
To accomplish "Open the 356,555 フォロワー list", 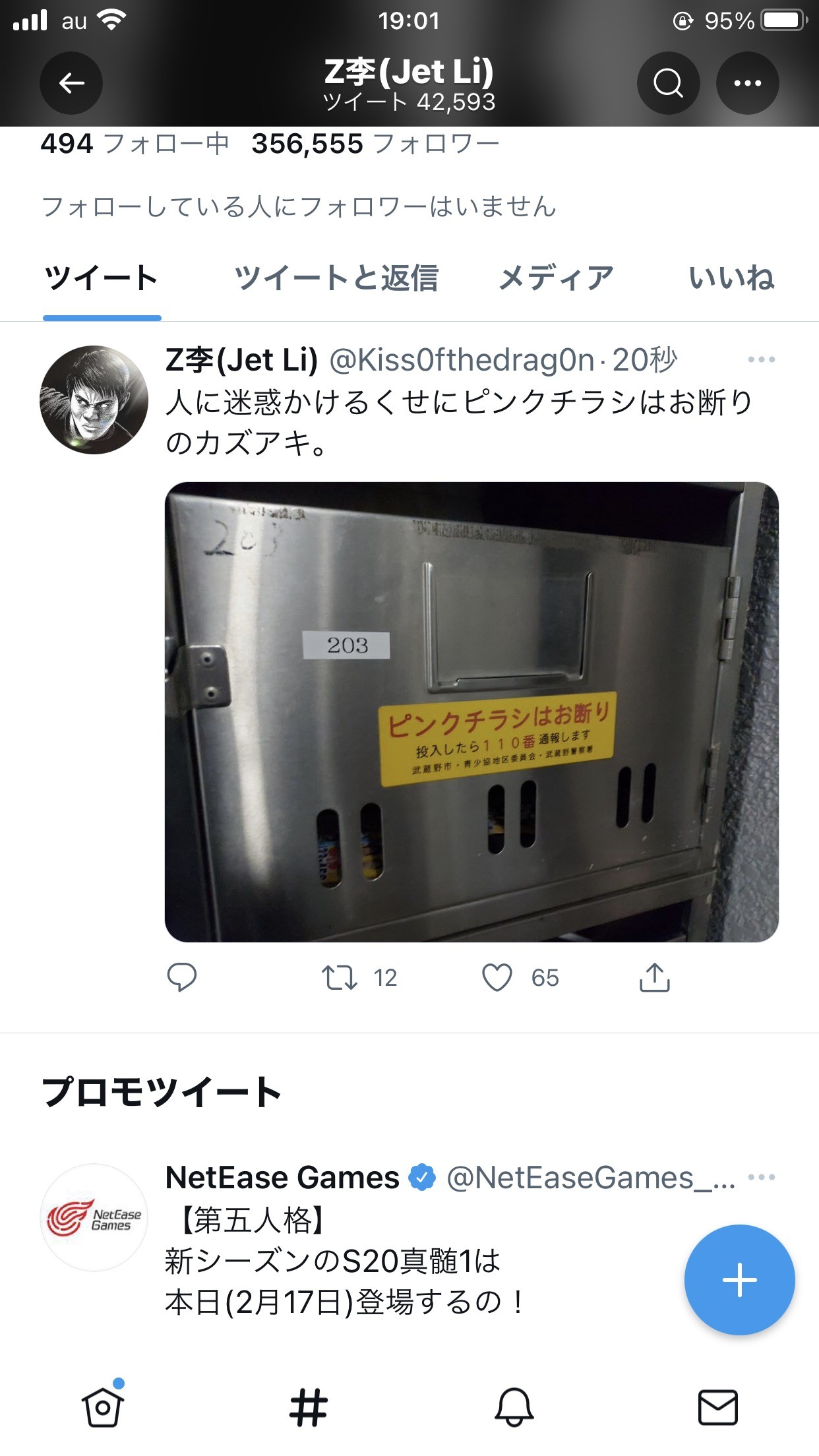I will pyautogui.click(x=375, y=144).
